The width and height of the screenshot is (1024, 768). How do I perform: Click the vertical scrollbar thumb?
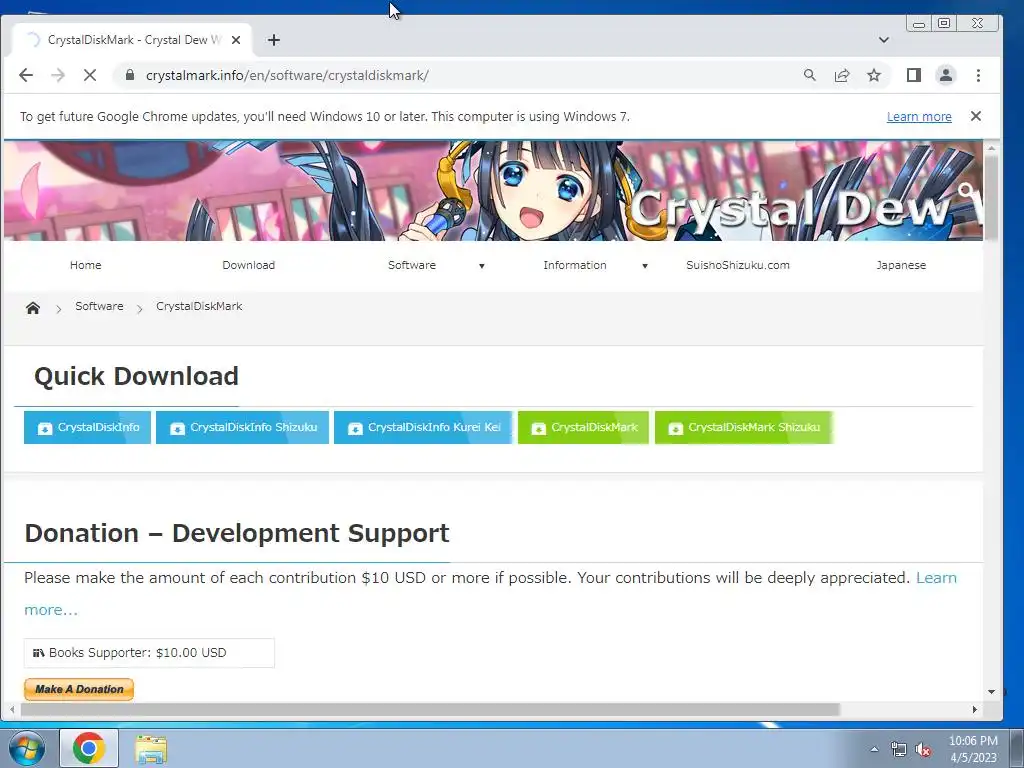991,197
